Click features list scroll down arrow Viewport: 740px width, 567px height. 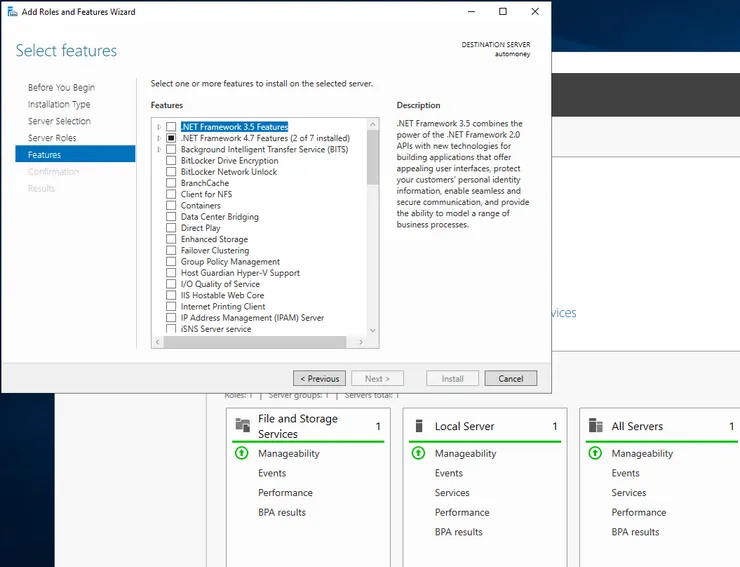[x=373, y=330]
